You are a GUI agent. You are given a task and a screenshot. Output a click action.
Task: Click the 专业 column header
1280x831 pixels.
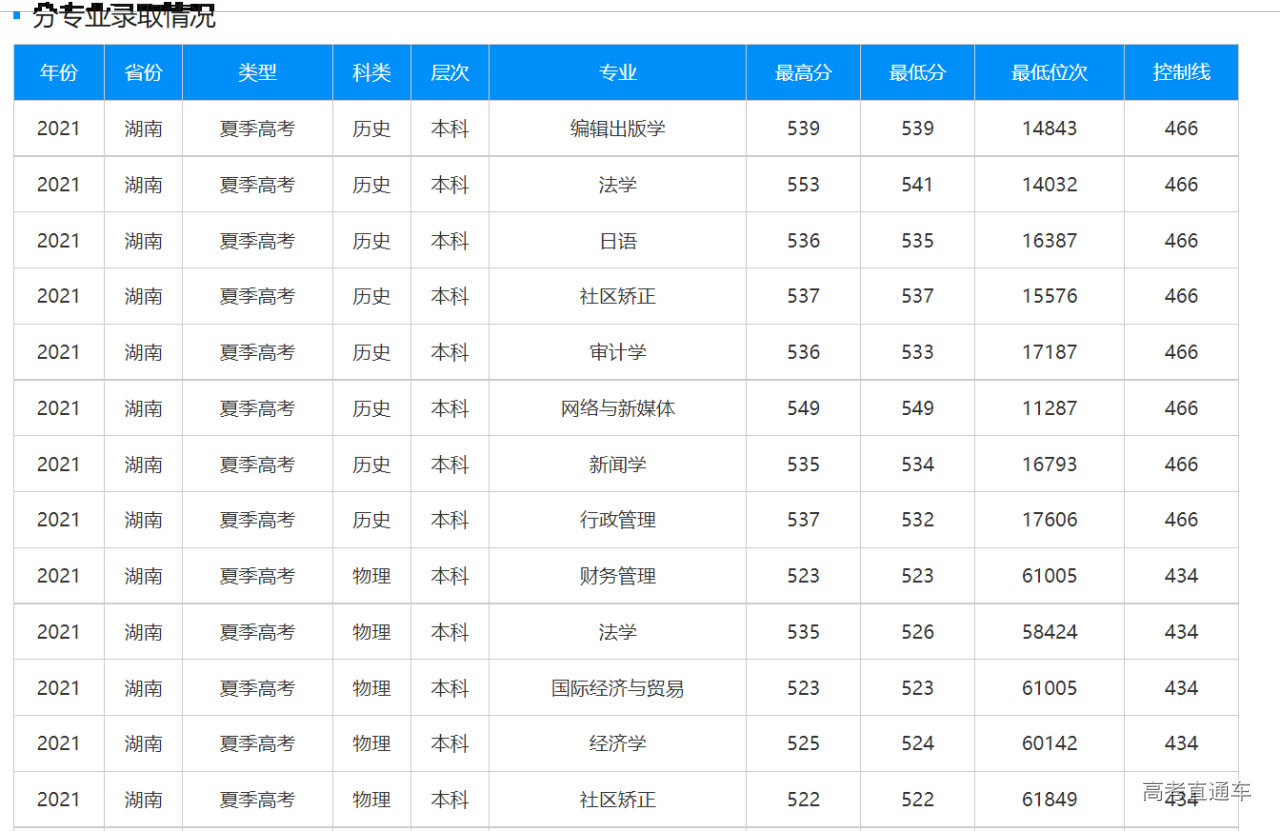click(617, 72)
